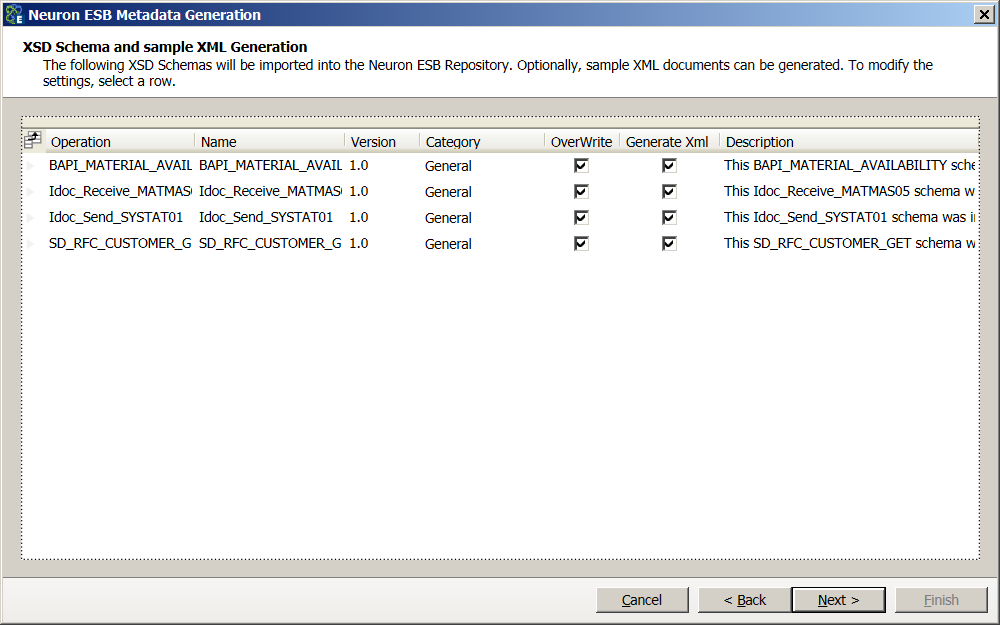The width and height of the screenshot is (1000, 625).
Task: Toggle OverWrite for Idoc_Send_SYSTAT01 row
Action: coord(581,217)
